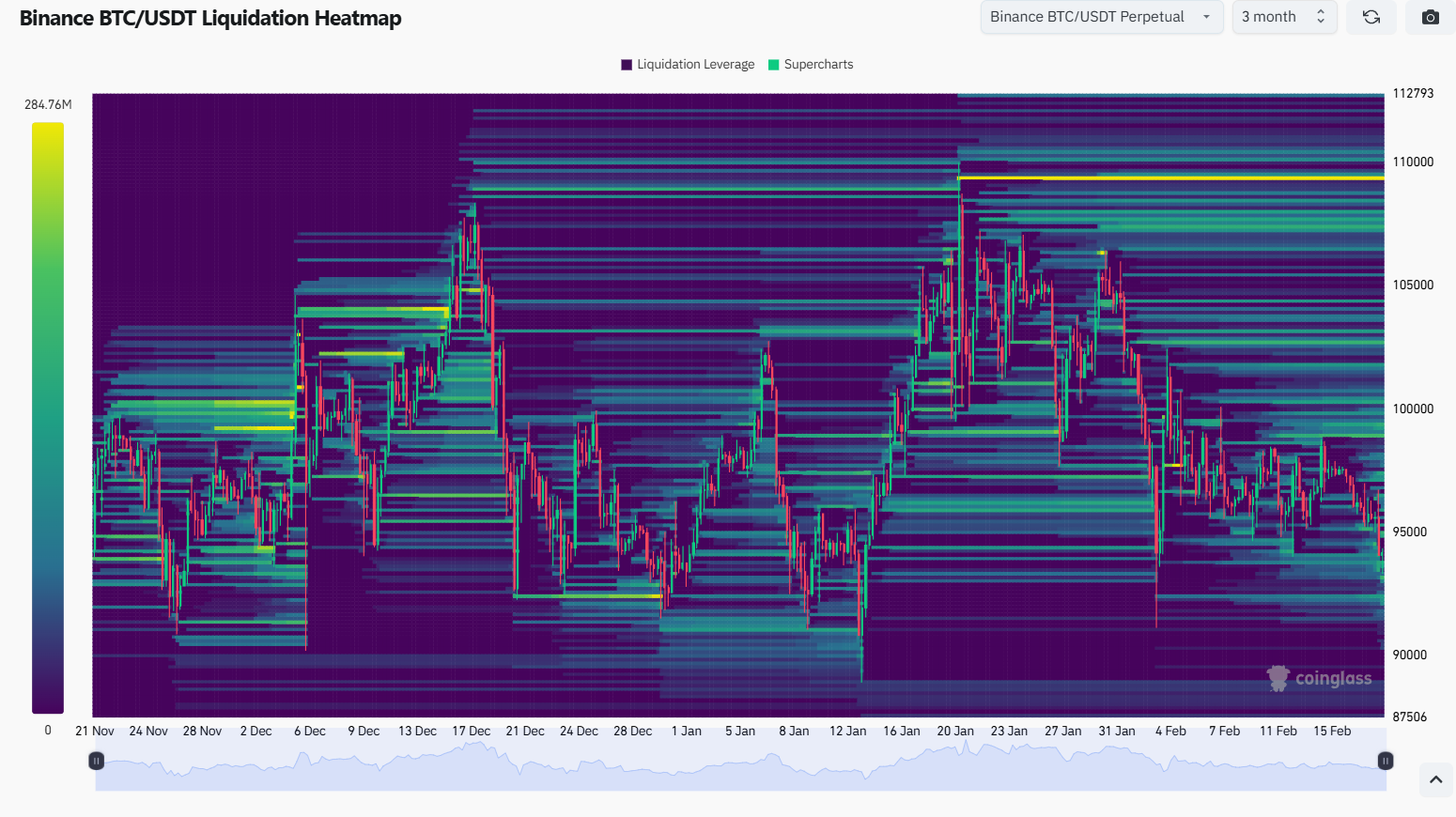Click the 110000 price axis label
The width and height of the screenshot is (1456, 817).
coord(1413,162)
